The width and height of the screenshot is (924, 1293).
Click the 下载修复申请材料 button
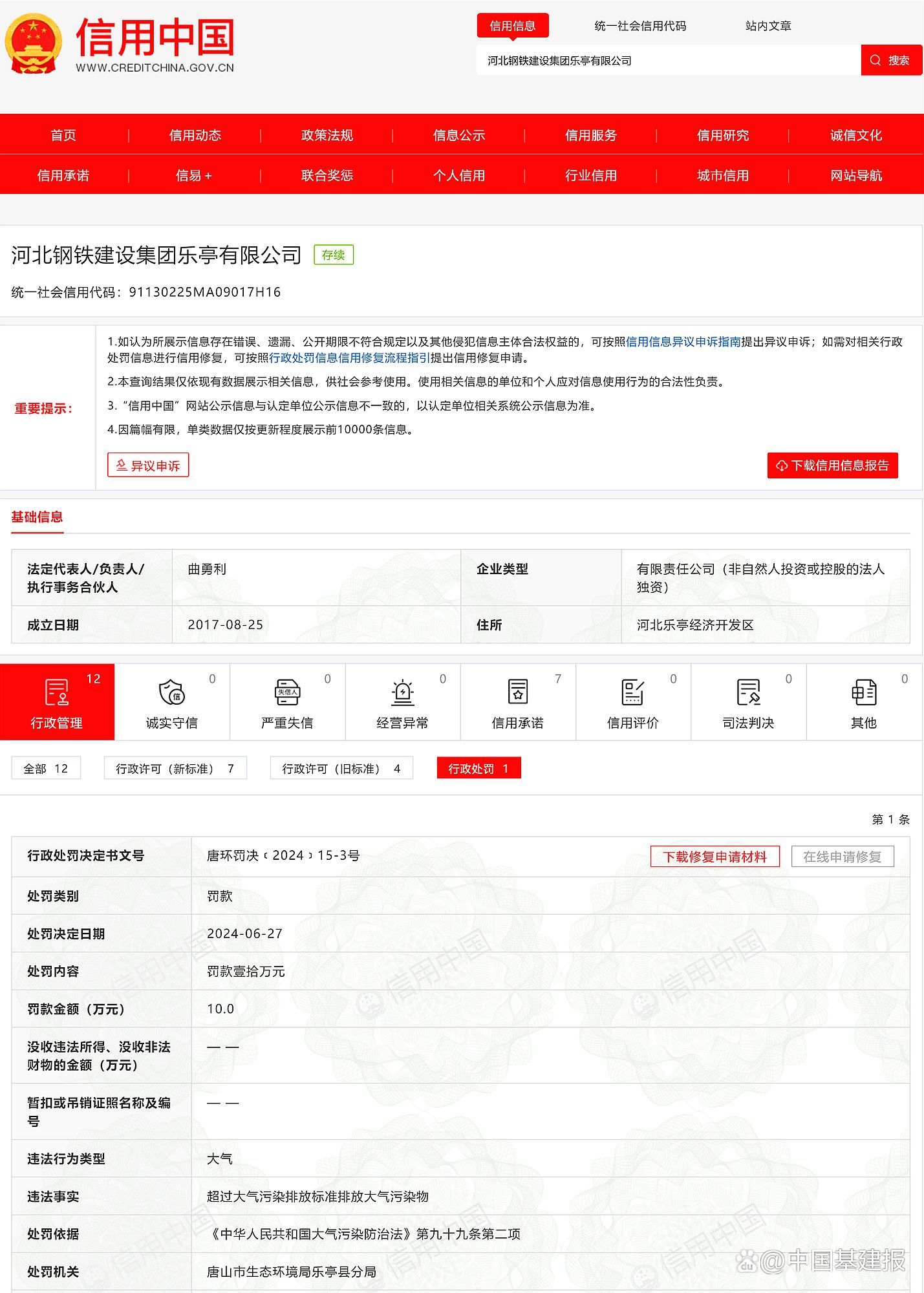point(715,857)
